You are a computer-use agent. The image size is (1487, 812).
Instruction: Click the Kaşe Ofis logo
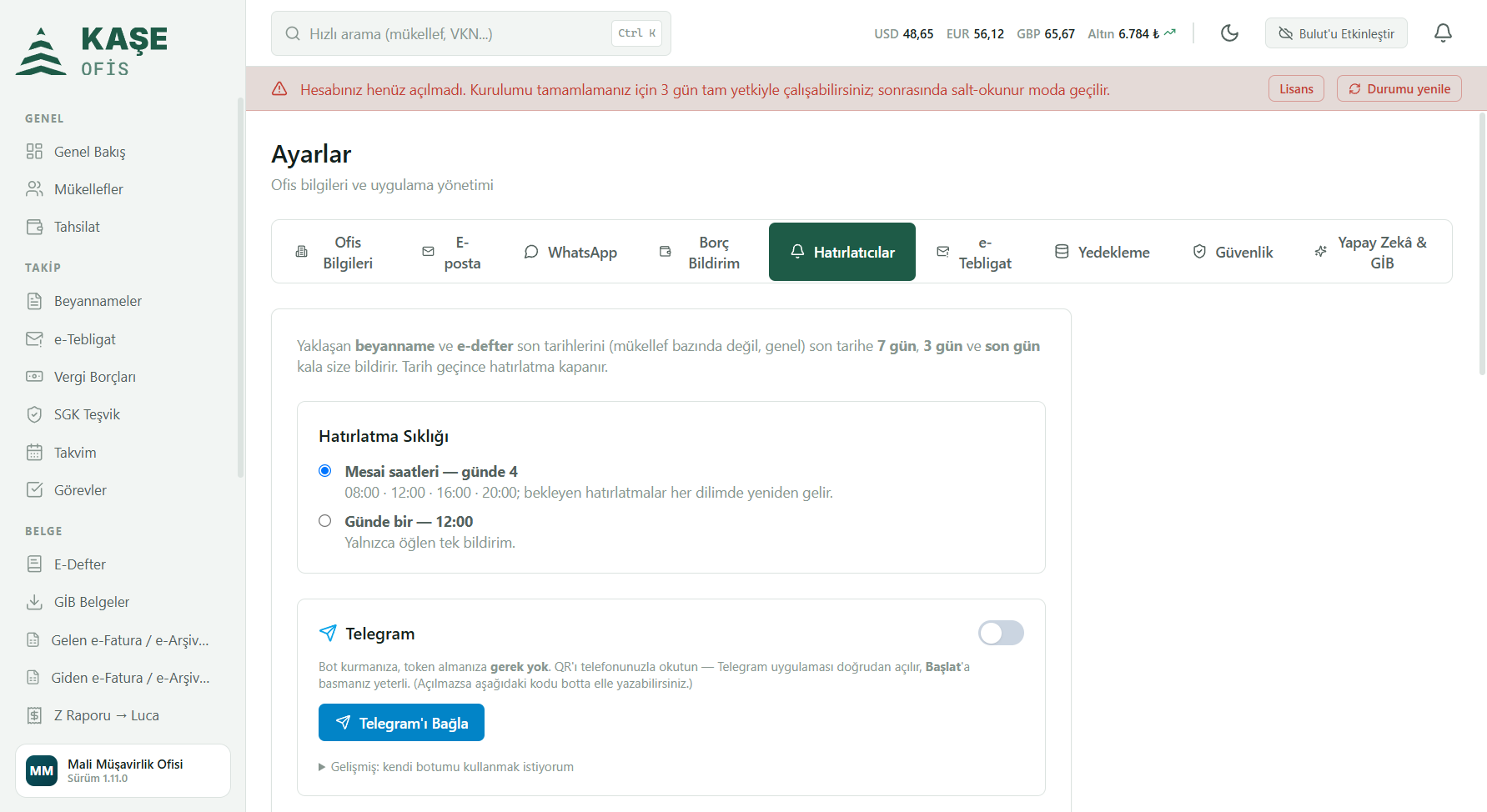tap(92, 52)
